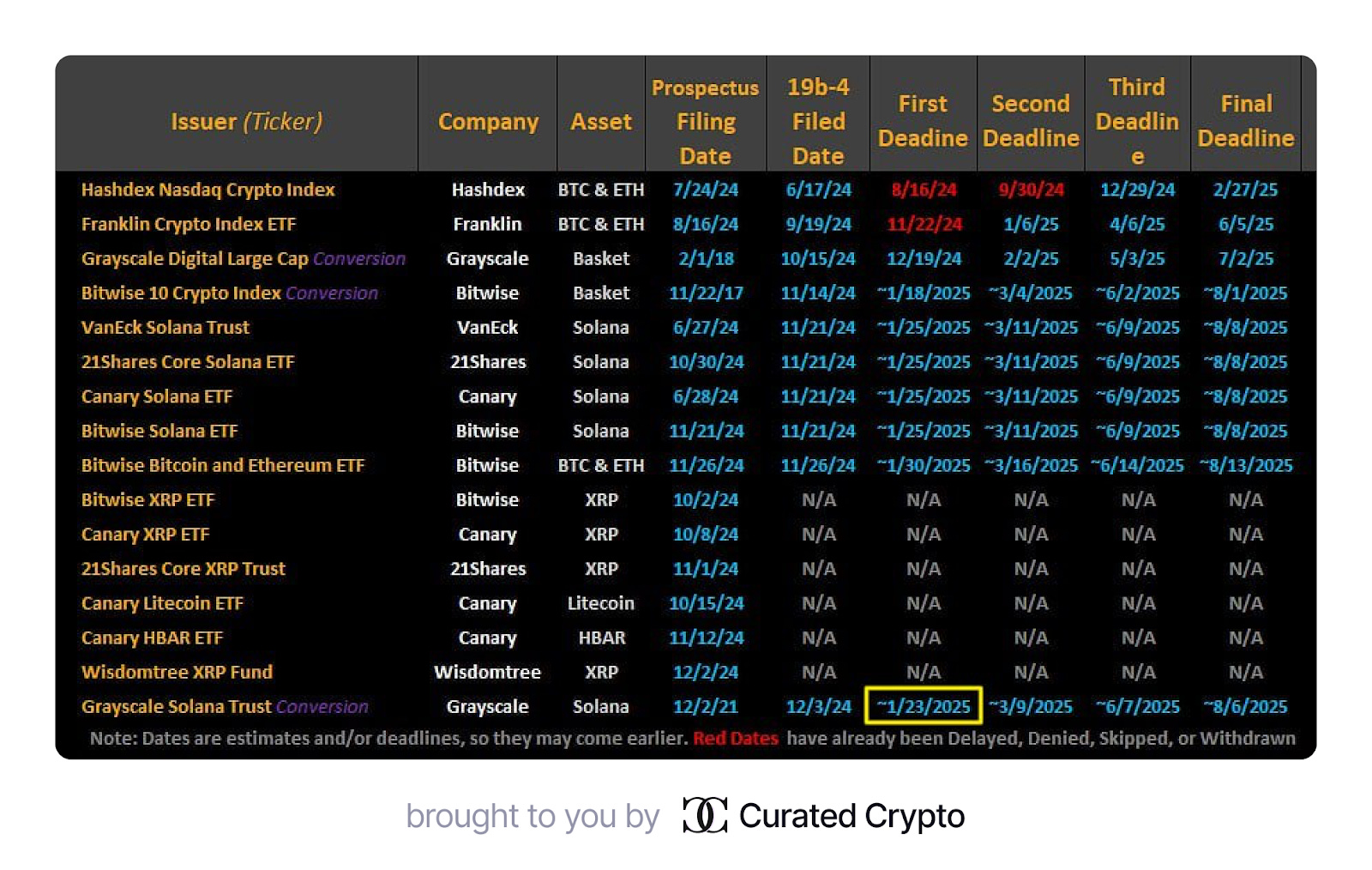The width and height of the screenshot is (1372, 870).
Task: Click the '~3/9/2025' second deadline cell
Action: click(1031, 706)
